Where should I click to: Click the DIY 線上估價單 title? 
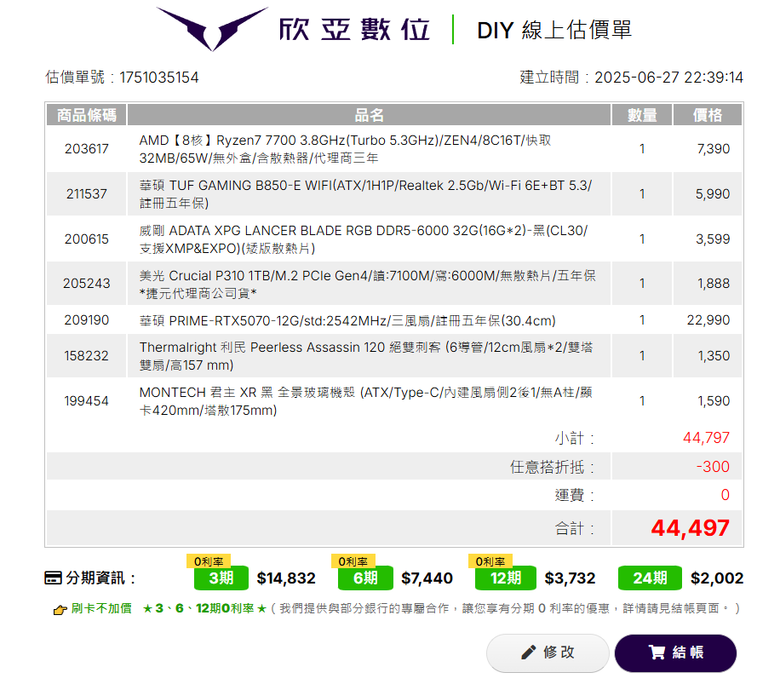[554, 30]
